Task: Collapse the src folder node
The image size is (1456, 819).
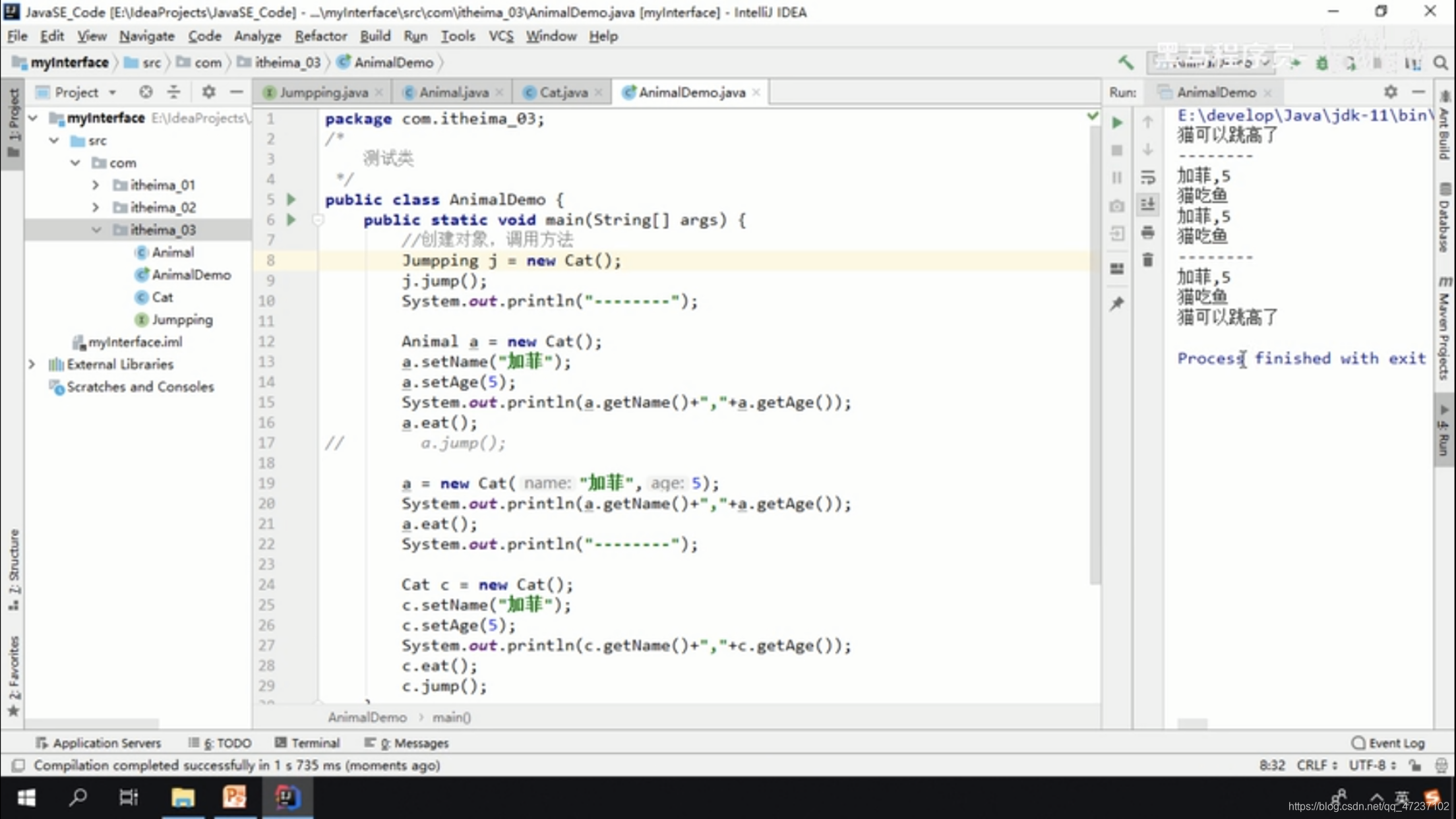Action: pyautogui.click(x=55, y=140)
